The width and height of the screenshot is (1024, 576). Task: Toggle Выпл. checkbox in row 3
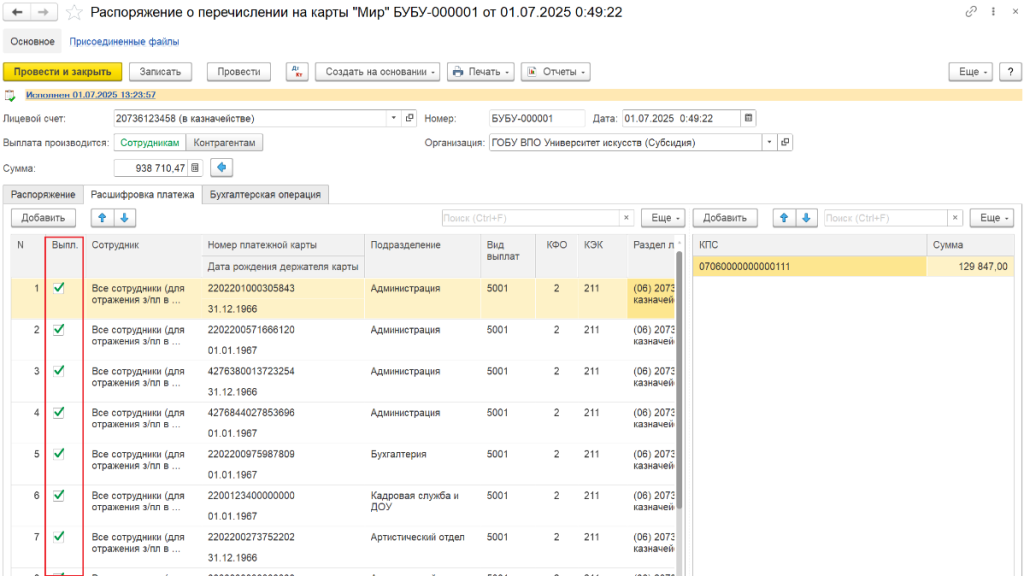pos(59,371)
